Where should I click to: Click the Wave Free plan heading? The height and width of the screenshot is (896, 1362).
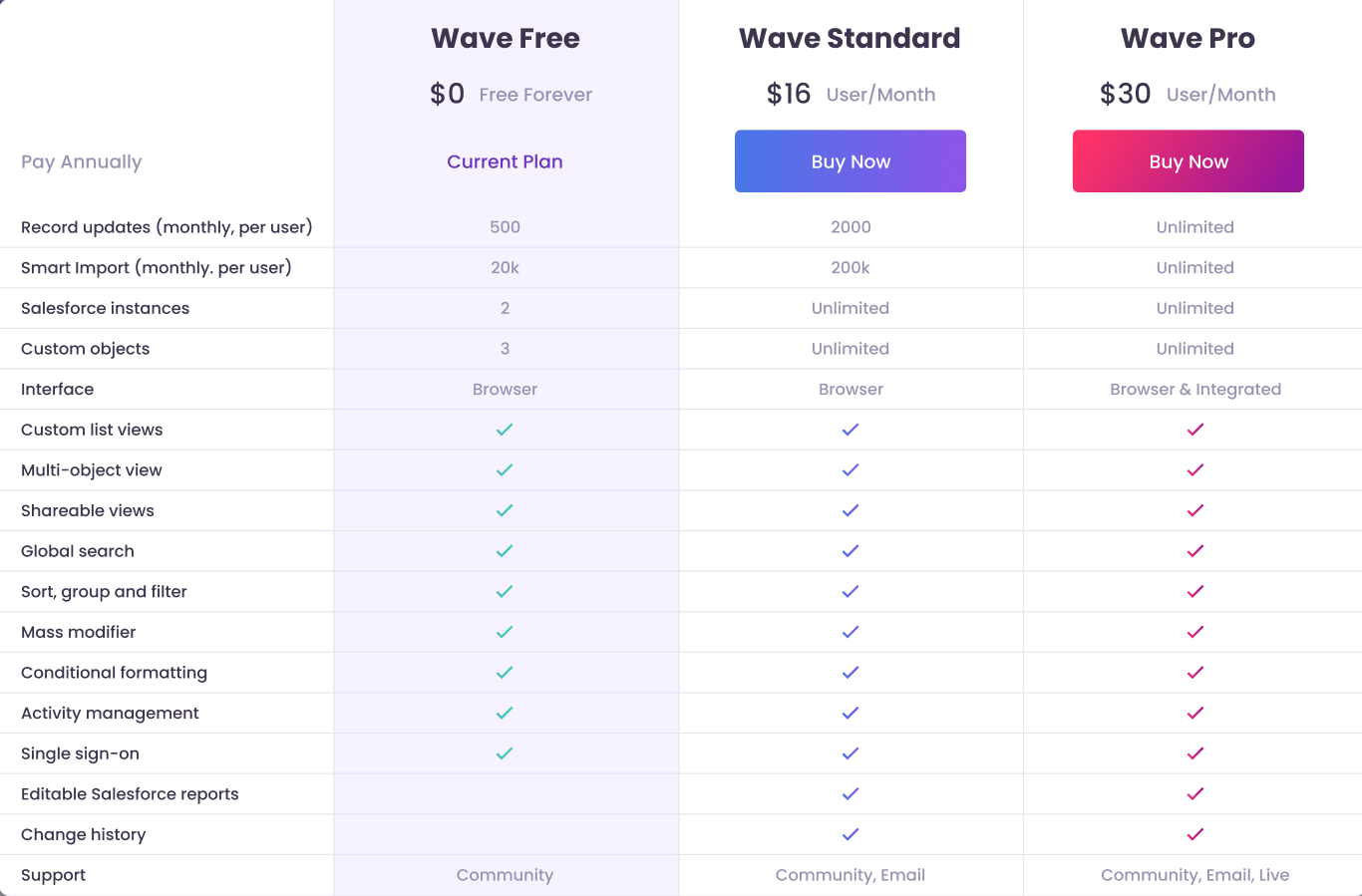click(x=506, y=38)
